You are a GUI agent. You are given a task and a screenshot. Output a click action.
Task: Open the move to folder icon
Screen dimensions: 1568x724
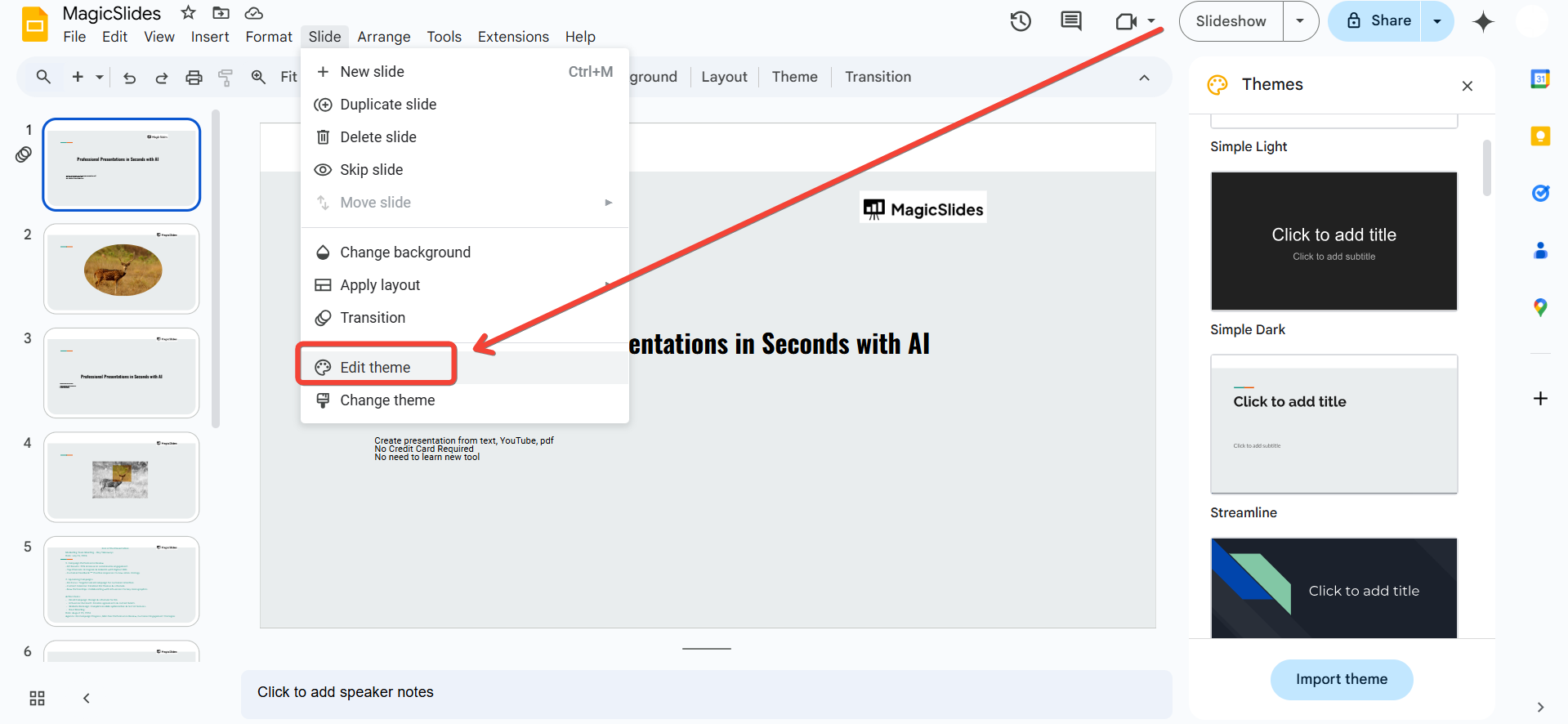[x=221, y=13]
